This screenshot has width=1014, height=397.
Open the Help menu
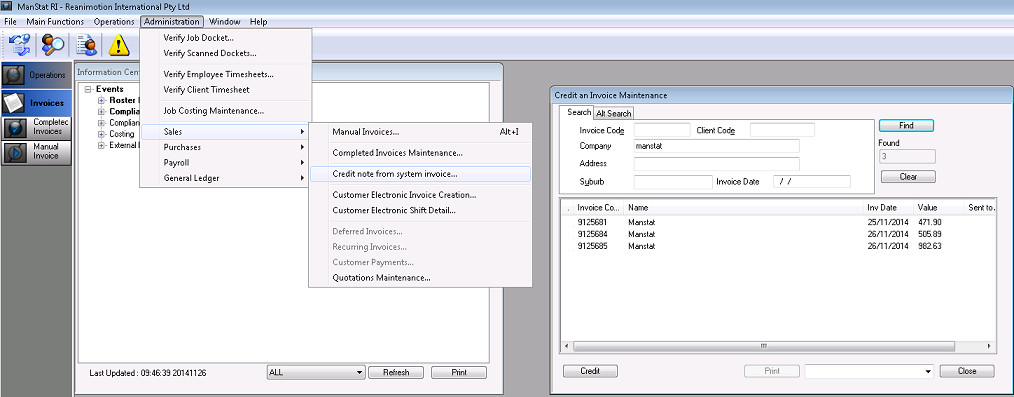click(259, 21)
